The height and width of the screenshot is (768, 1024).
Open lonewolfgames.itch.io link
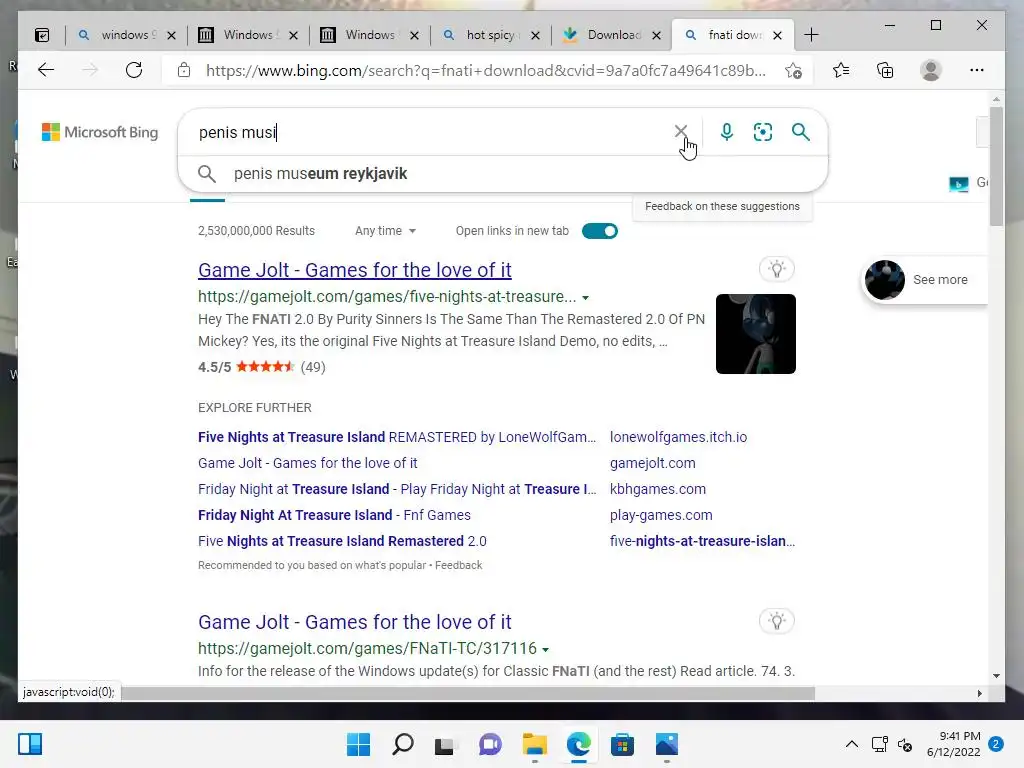pos(679,437)
